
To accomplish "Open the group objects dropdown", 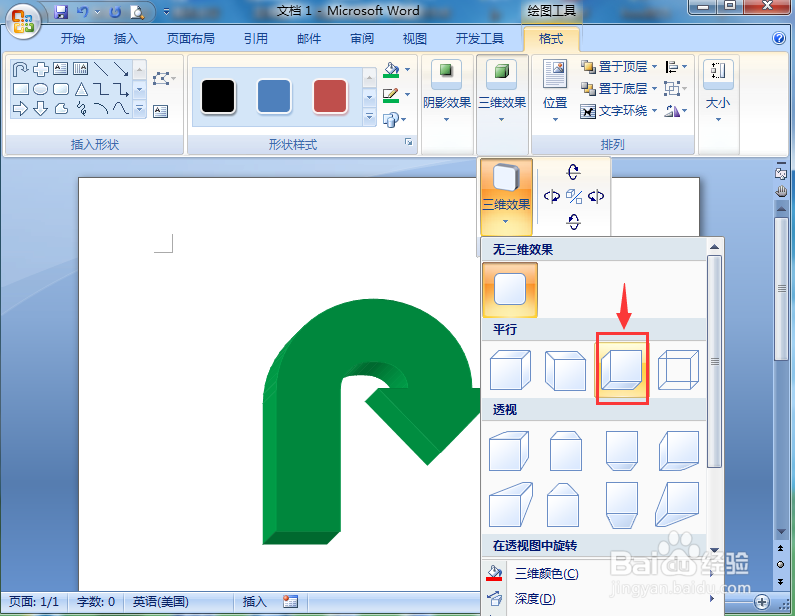I will [676, 89].
